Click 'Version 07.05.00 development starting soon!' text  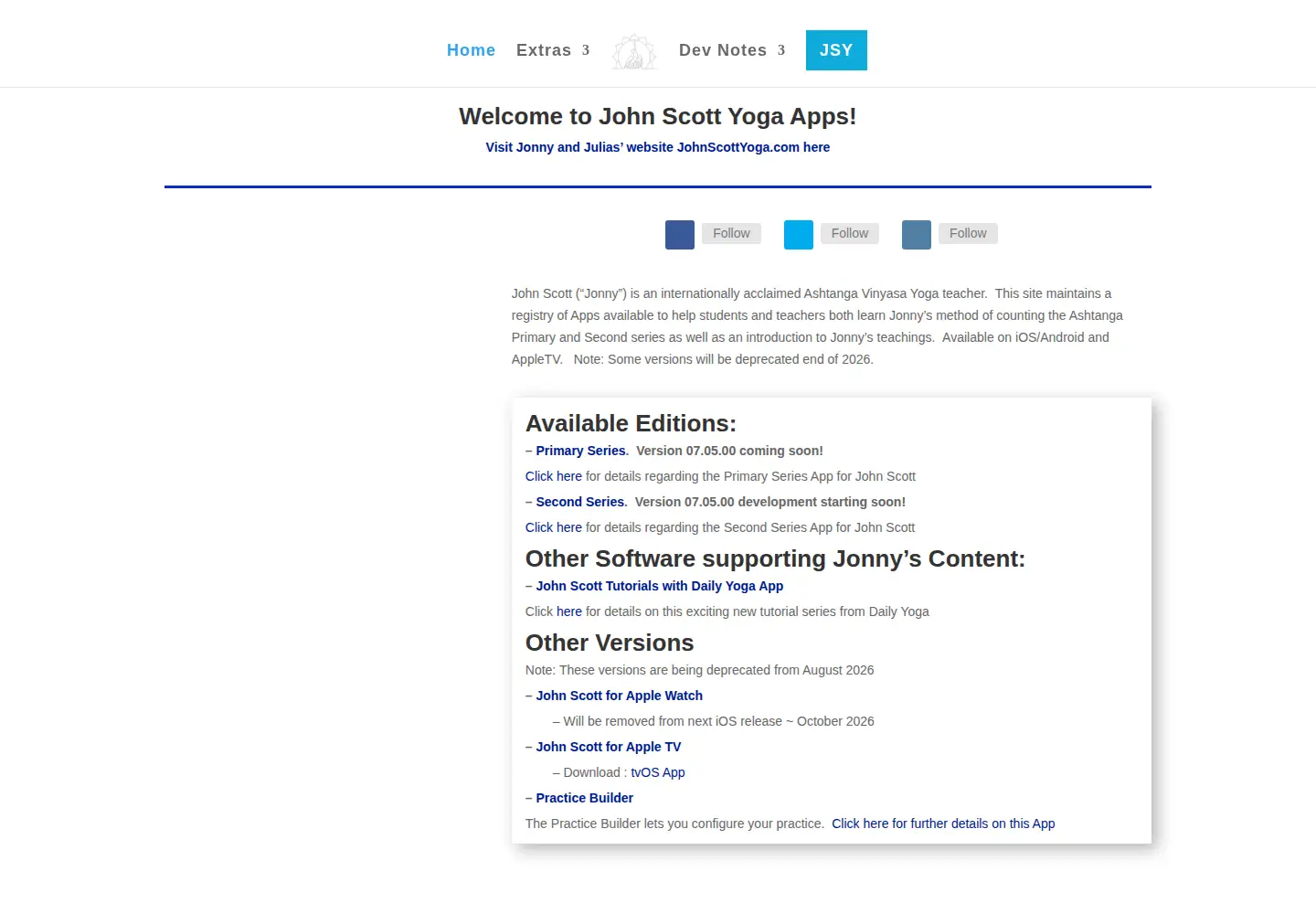coord(770,502)
